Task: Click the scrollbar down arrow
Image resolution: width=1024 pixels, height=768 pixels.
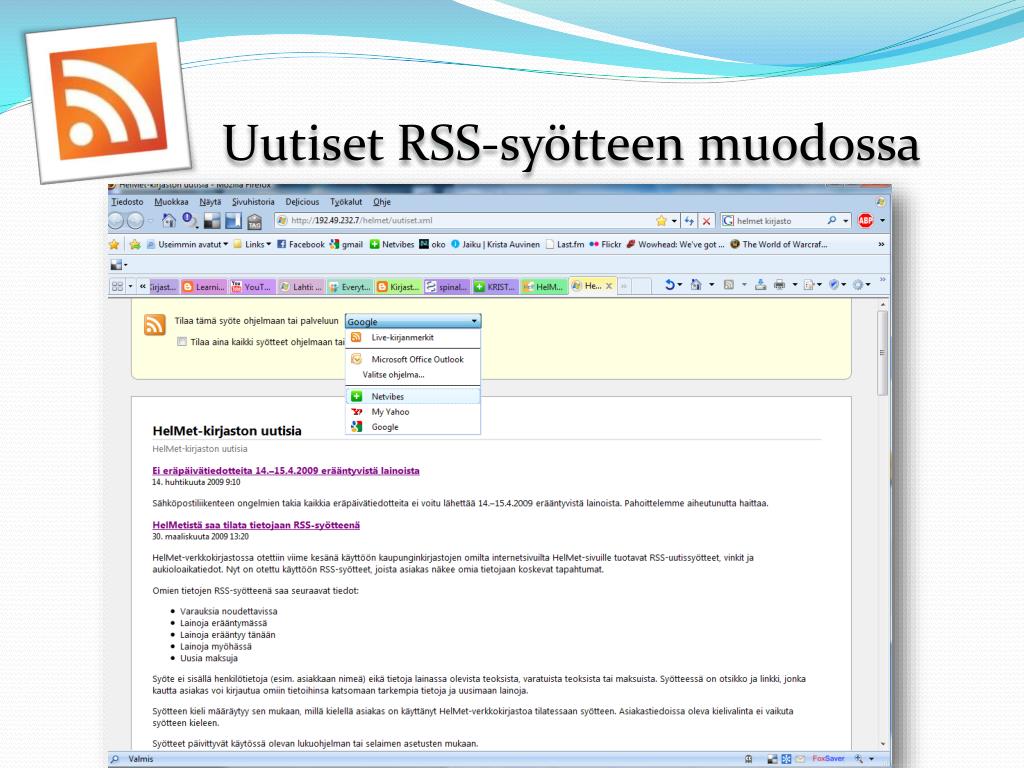Action: 883,744
